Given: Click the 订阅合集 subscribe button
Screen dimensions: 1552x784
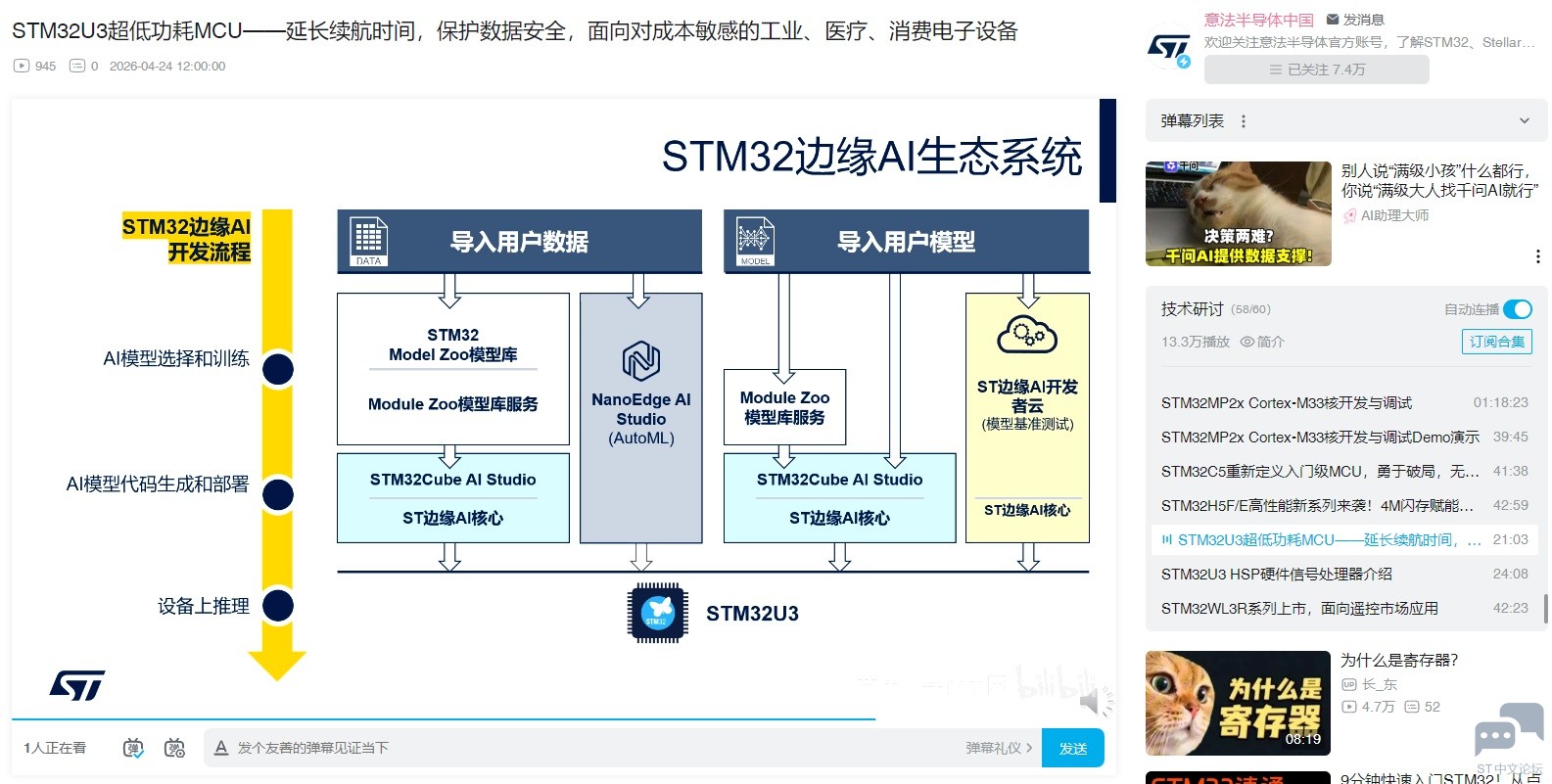Looking at the screenshot, I should 1496,342.
